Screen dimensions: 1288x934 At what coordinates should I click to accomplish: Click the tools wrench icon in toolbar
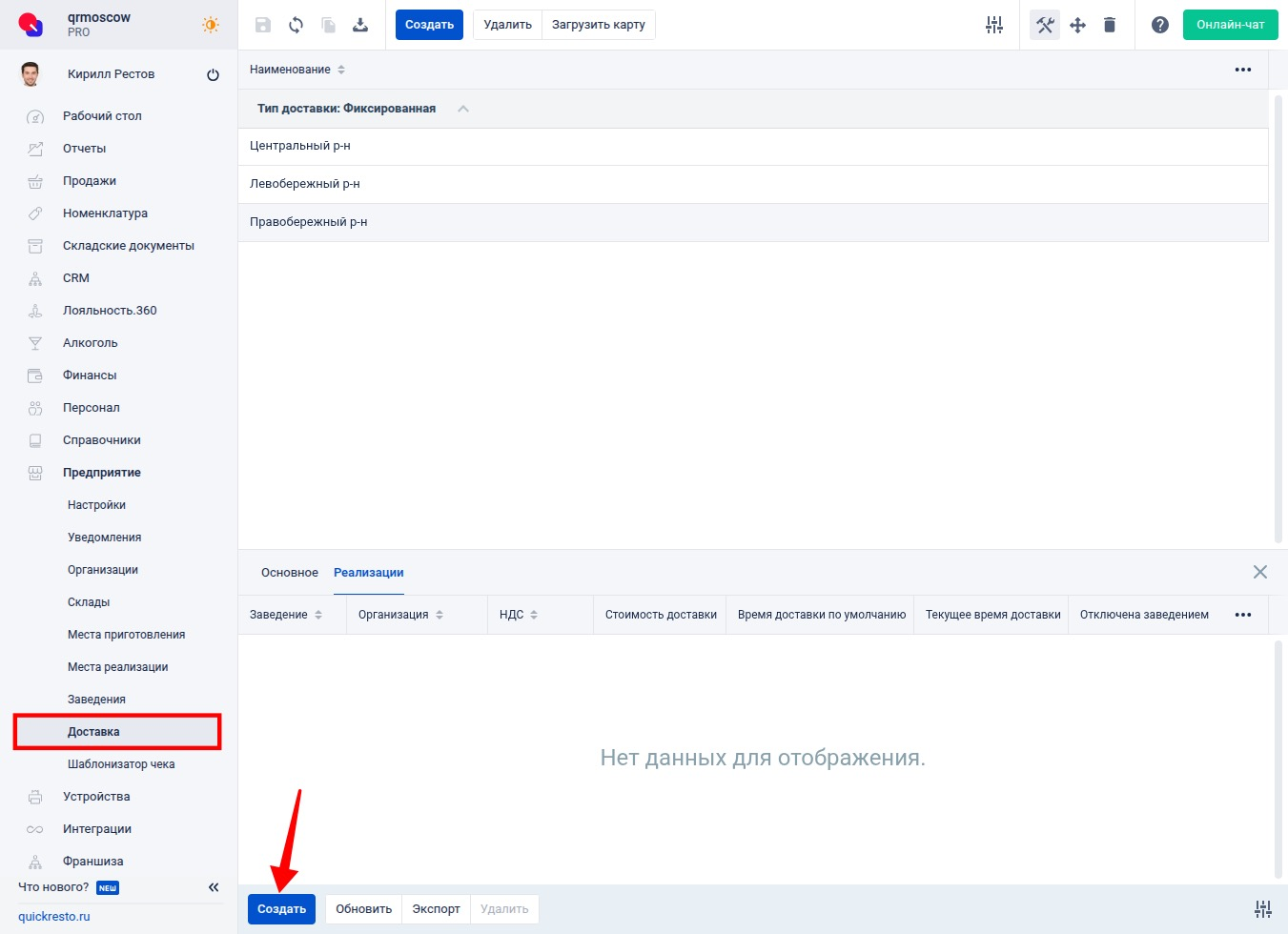point(1045,25)
